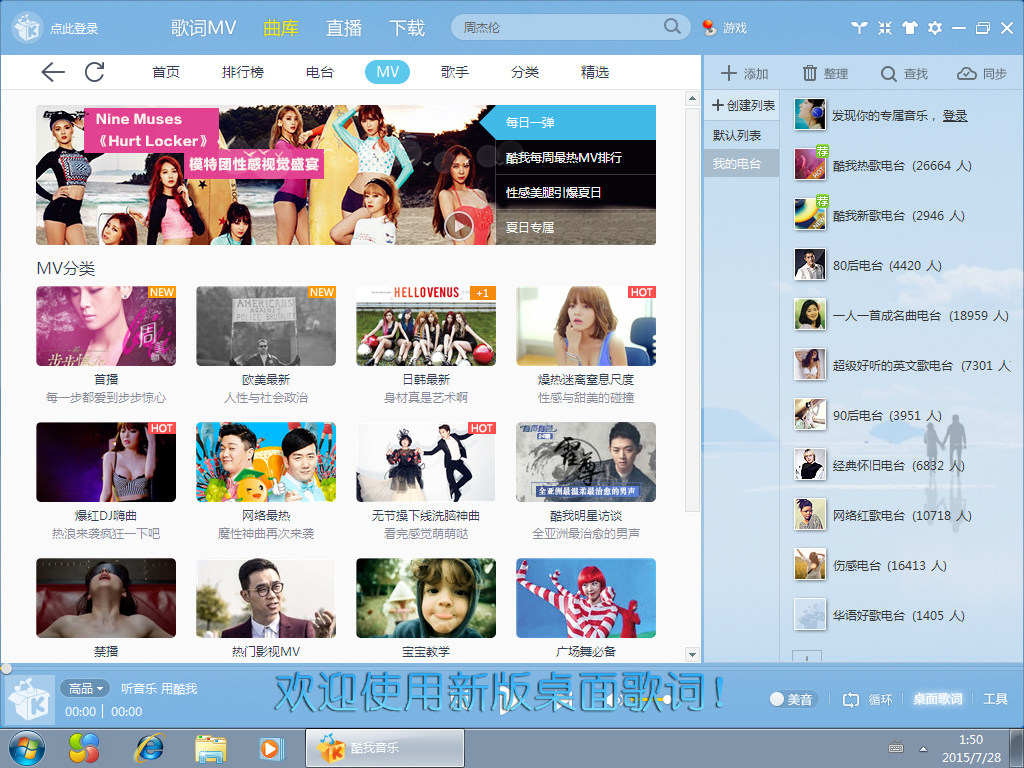
Task: Click the 整理 trash icon
Action: point(810,73)
